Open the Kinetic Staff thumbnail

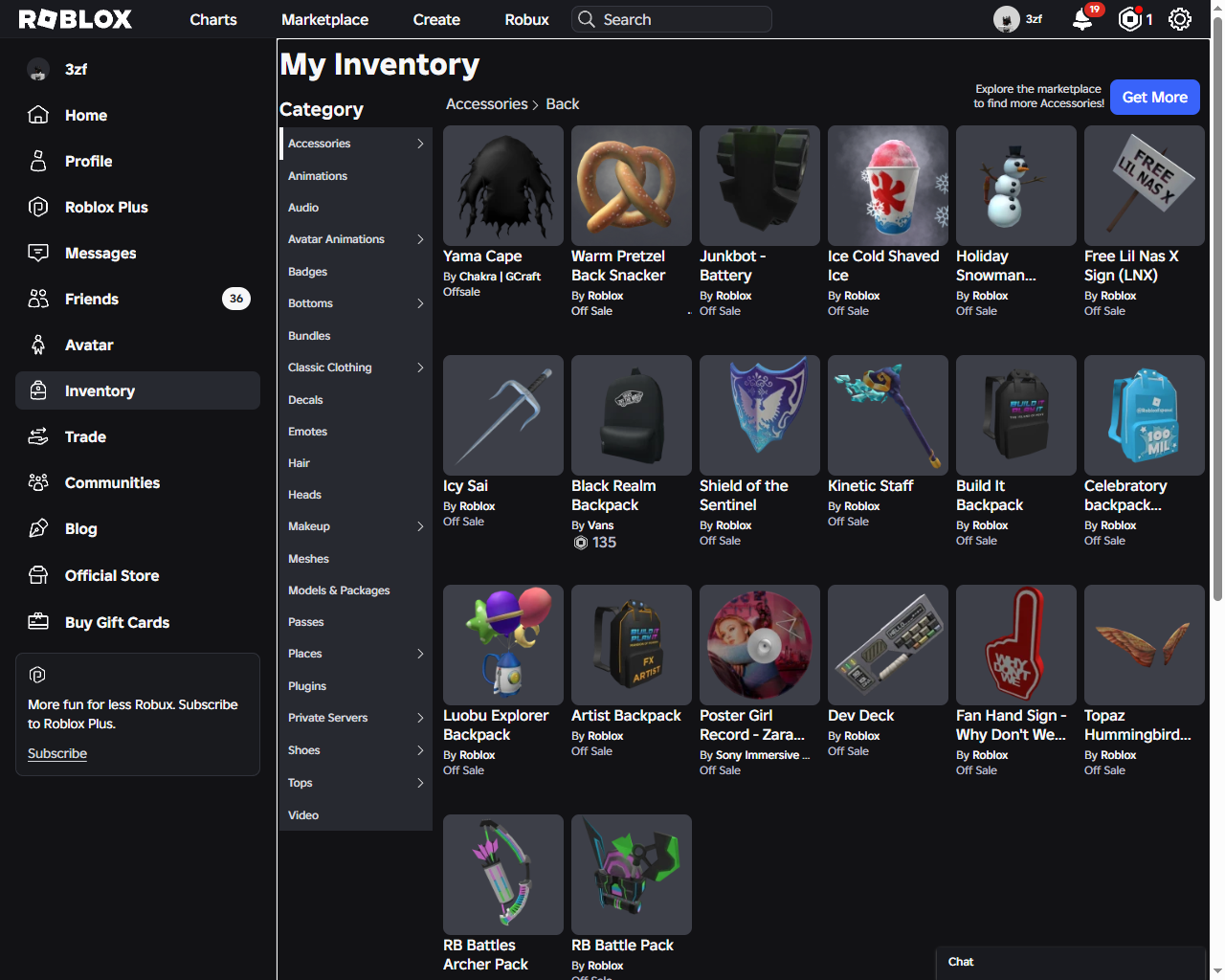point(888,415)
